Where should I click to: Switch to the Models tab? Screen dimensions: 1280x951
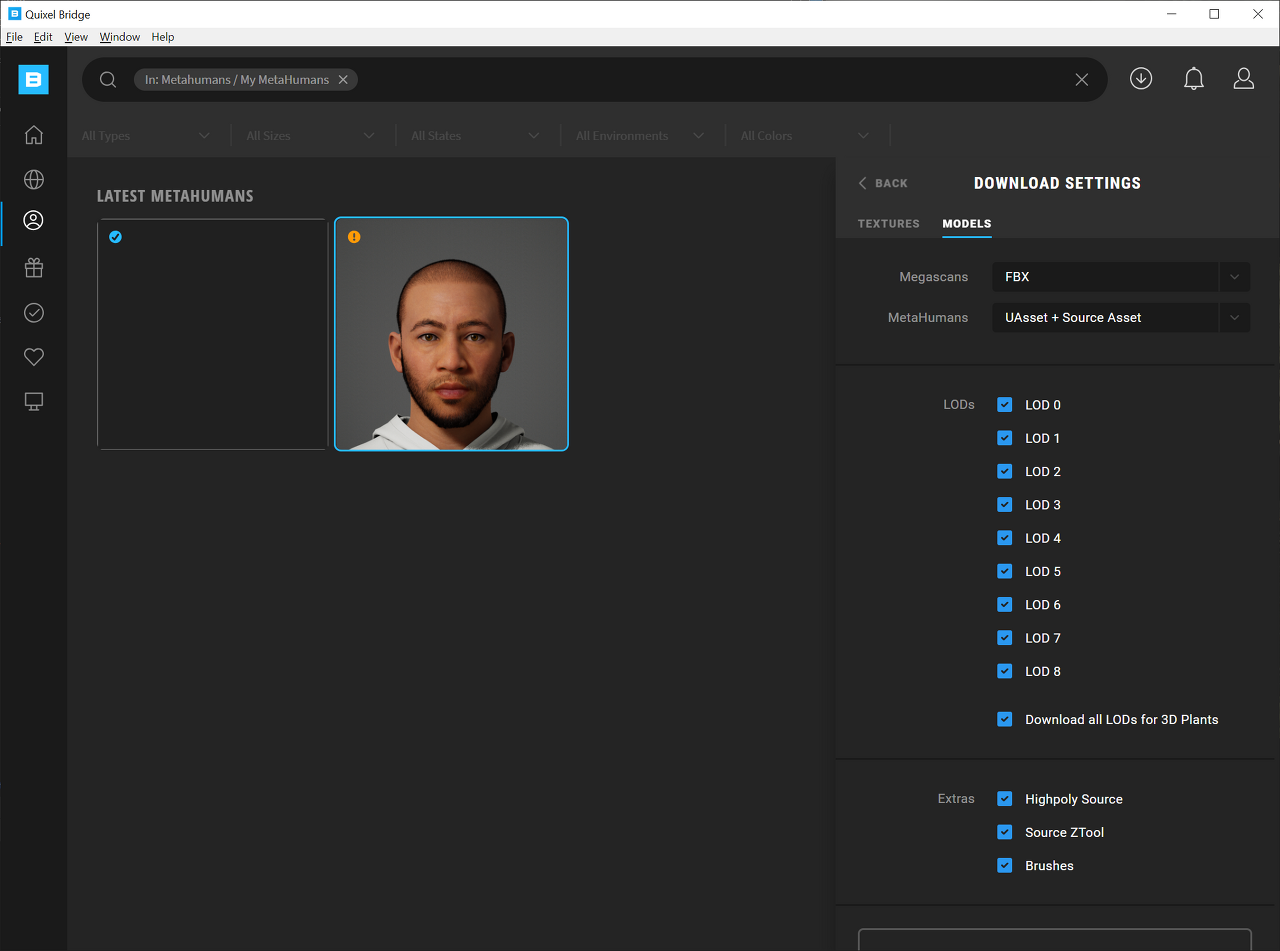pos(967,224)
